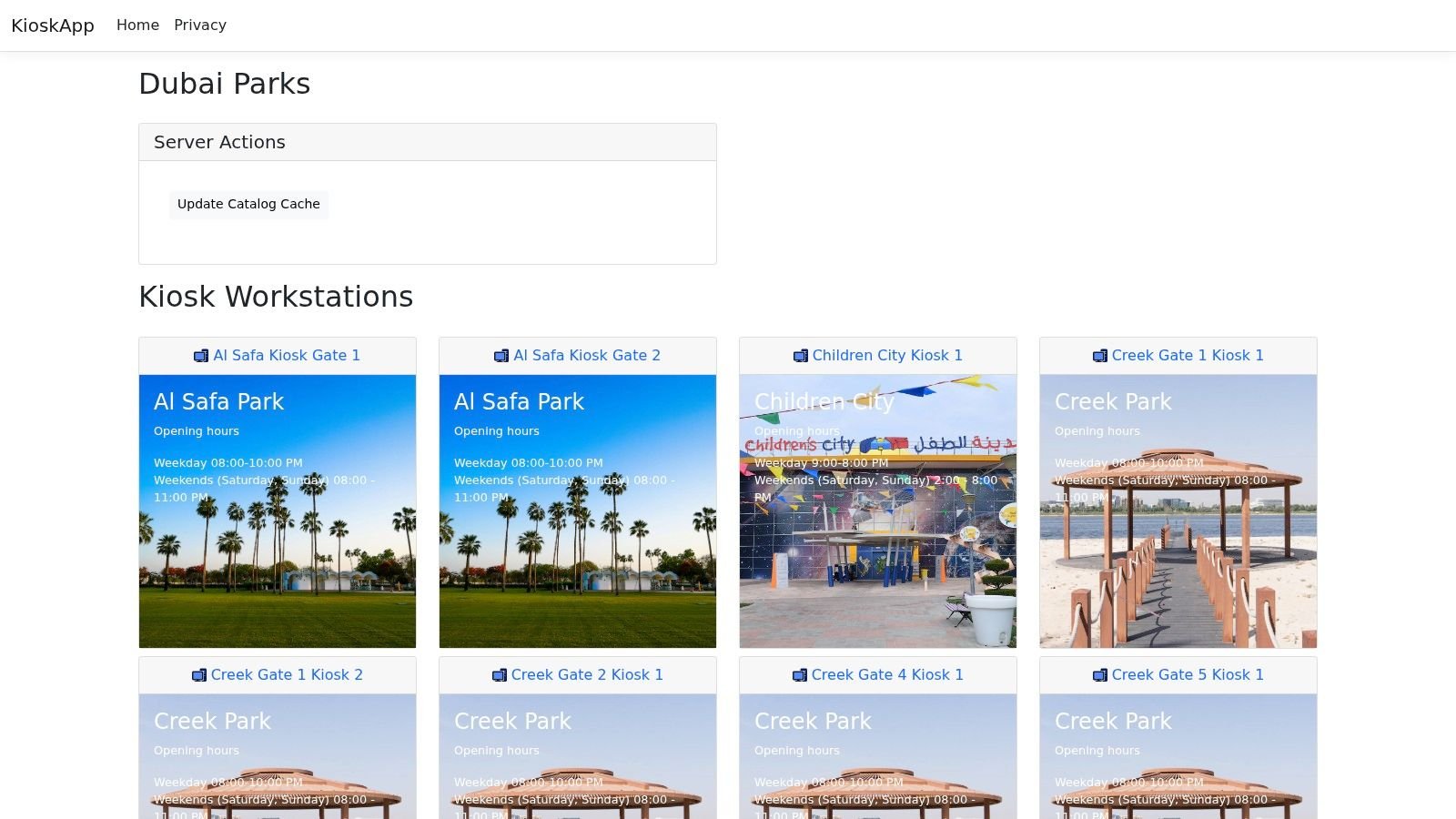Click the kiosk icon beside Al Safa Kiosk Gate 1

click(201, 356)
